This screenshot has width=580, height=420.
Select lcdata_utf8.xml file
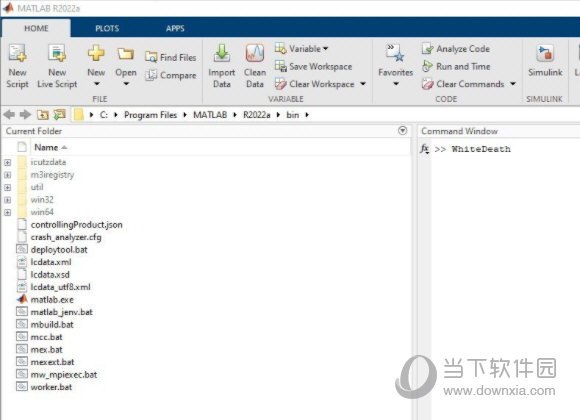tap(54, 287)
